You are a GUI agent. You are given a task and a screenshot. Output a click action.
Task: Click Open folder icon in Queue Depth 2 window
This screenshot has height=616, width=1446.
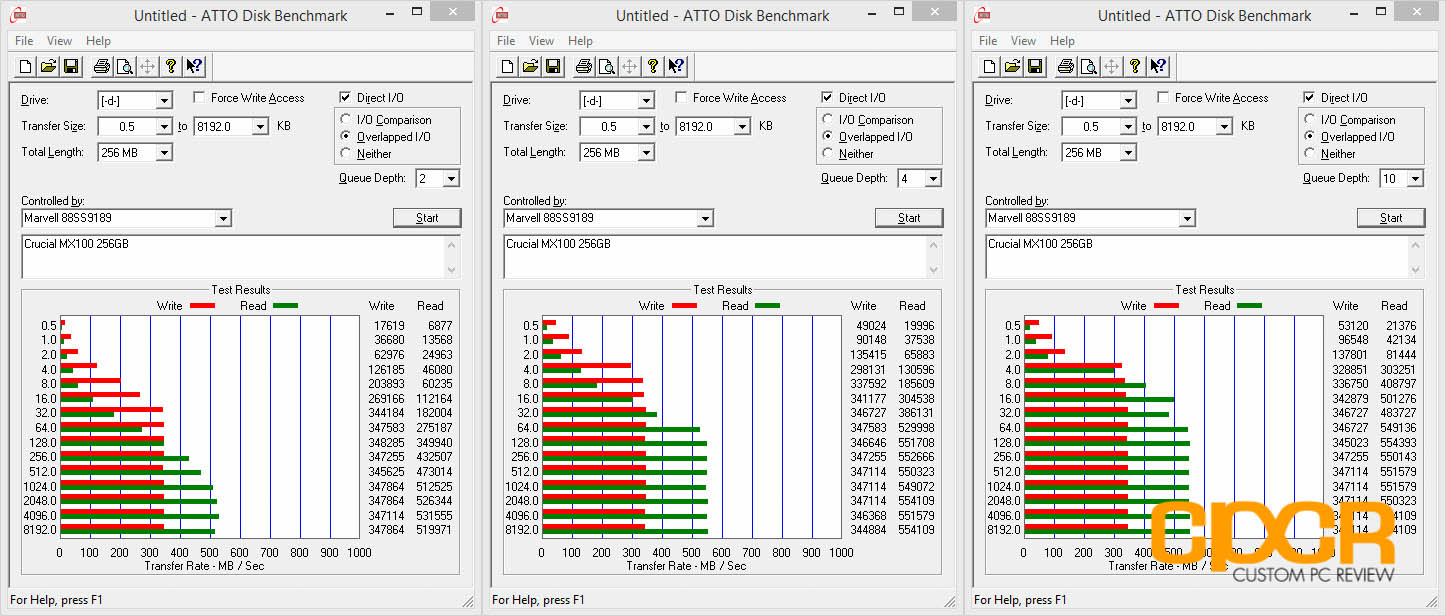[x=48, y=67]
